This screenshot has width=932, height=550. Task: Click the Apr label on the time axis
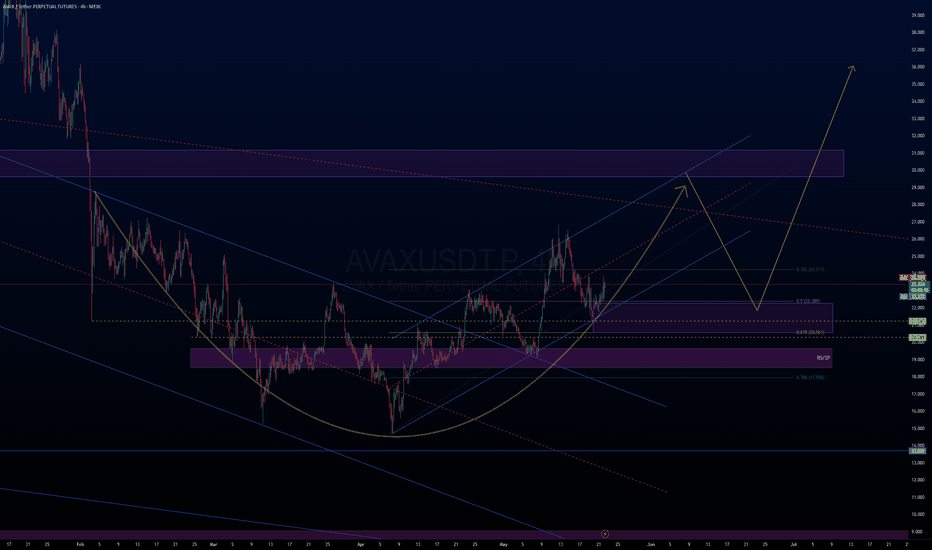pyautogui.click(x=360, y=544)
